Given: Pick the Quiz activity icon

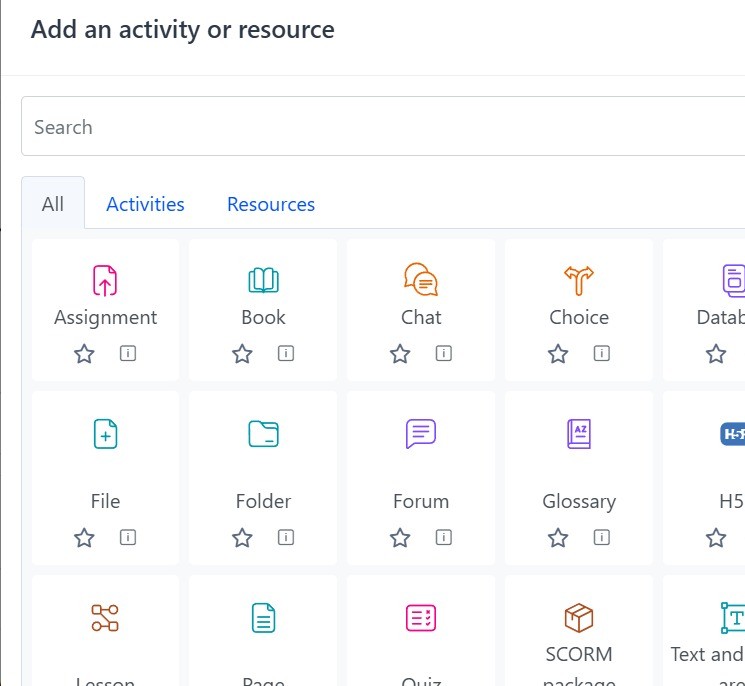Looking at the screenshot, I should click(421, 618).
